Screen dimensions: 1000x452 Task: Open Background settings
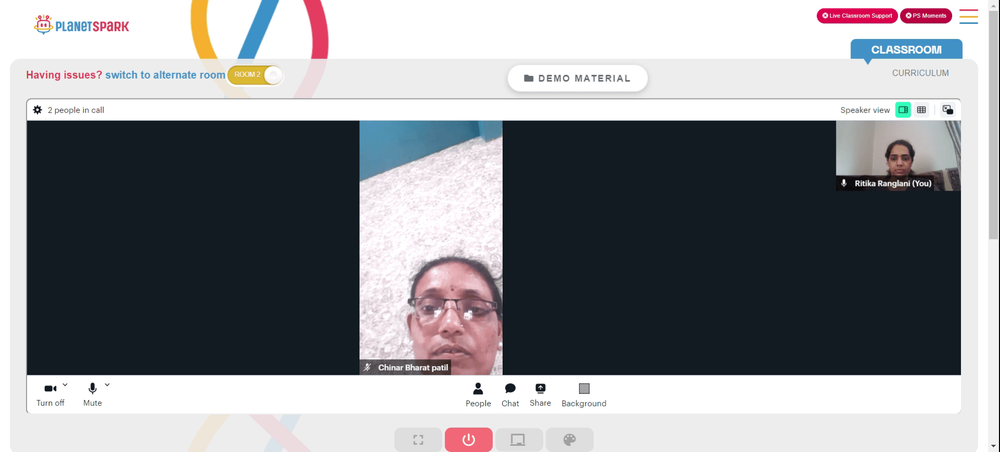point(584,395)
